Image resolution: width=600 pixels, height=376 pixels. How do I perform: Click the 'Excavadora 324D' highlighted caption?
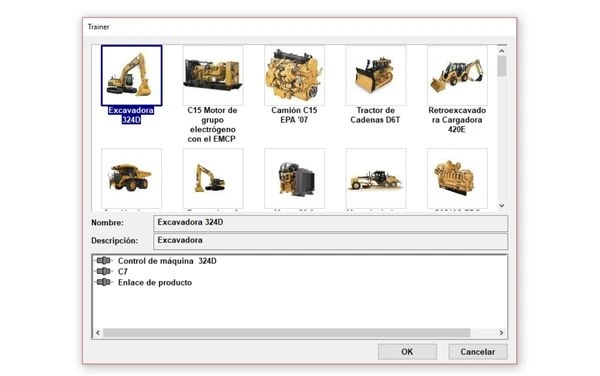131,115
